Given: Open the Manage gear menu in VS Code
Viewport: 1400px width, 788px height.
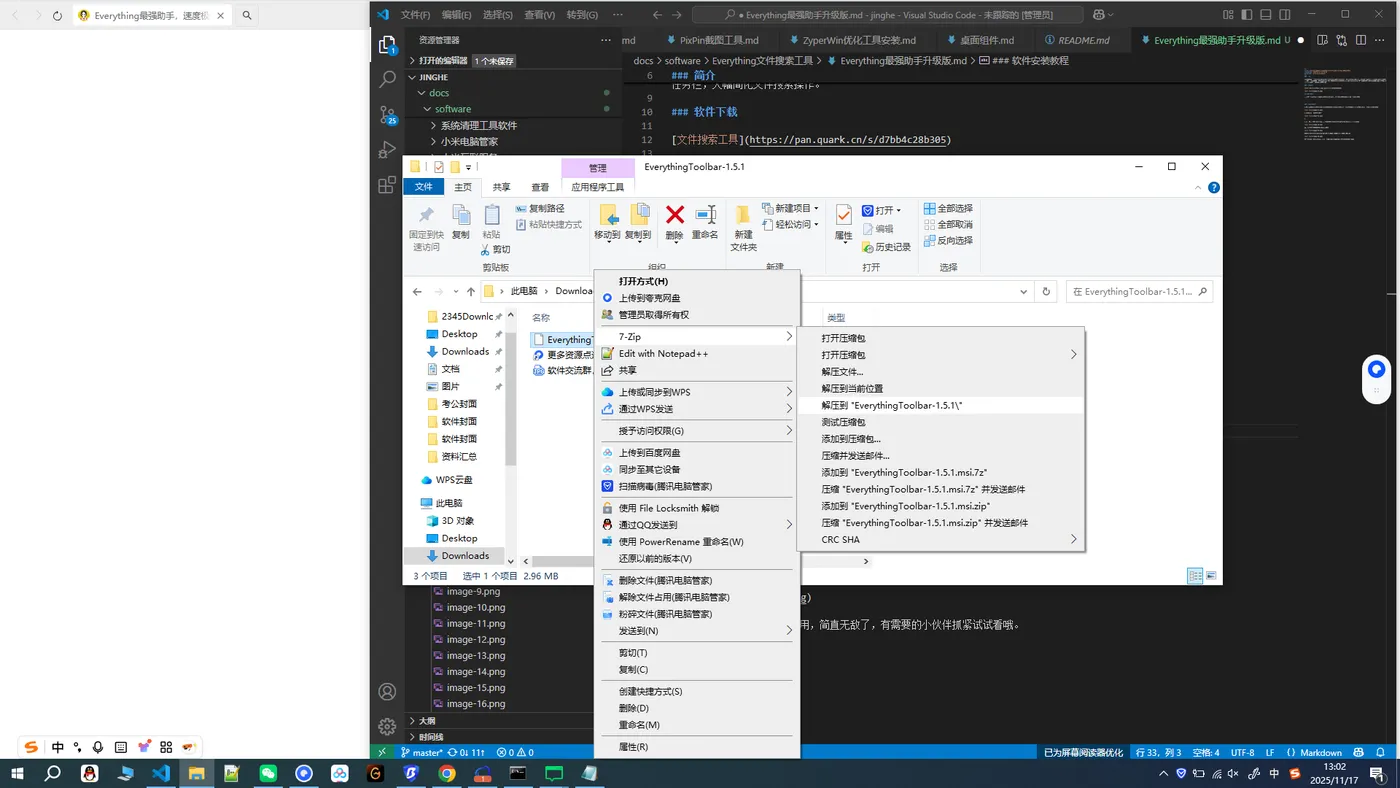Looking at the screenshot, I should [x=387, y=727].
